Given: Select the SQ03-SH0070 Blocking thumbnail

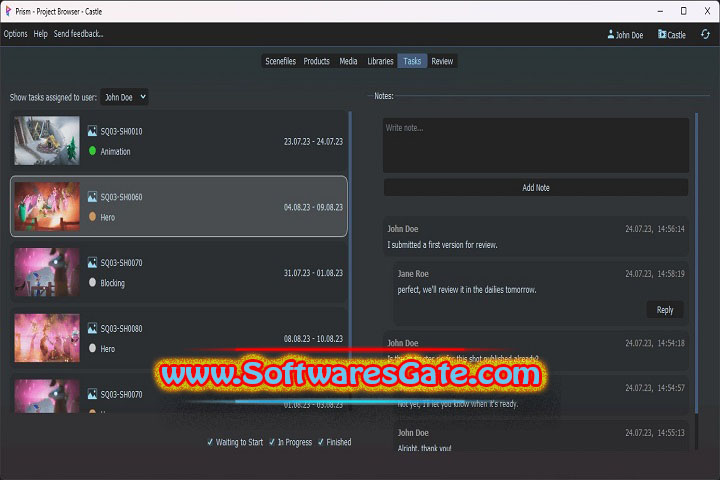Looking at the screenshot, I should [x=47, y=272].
